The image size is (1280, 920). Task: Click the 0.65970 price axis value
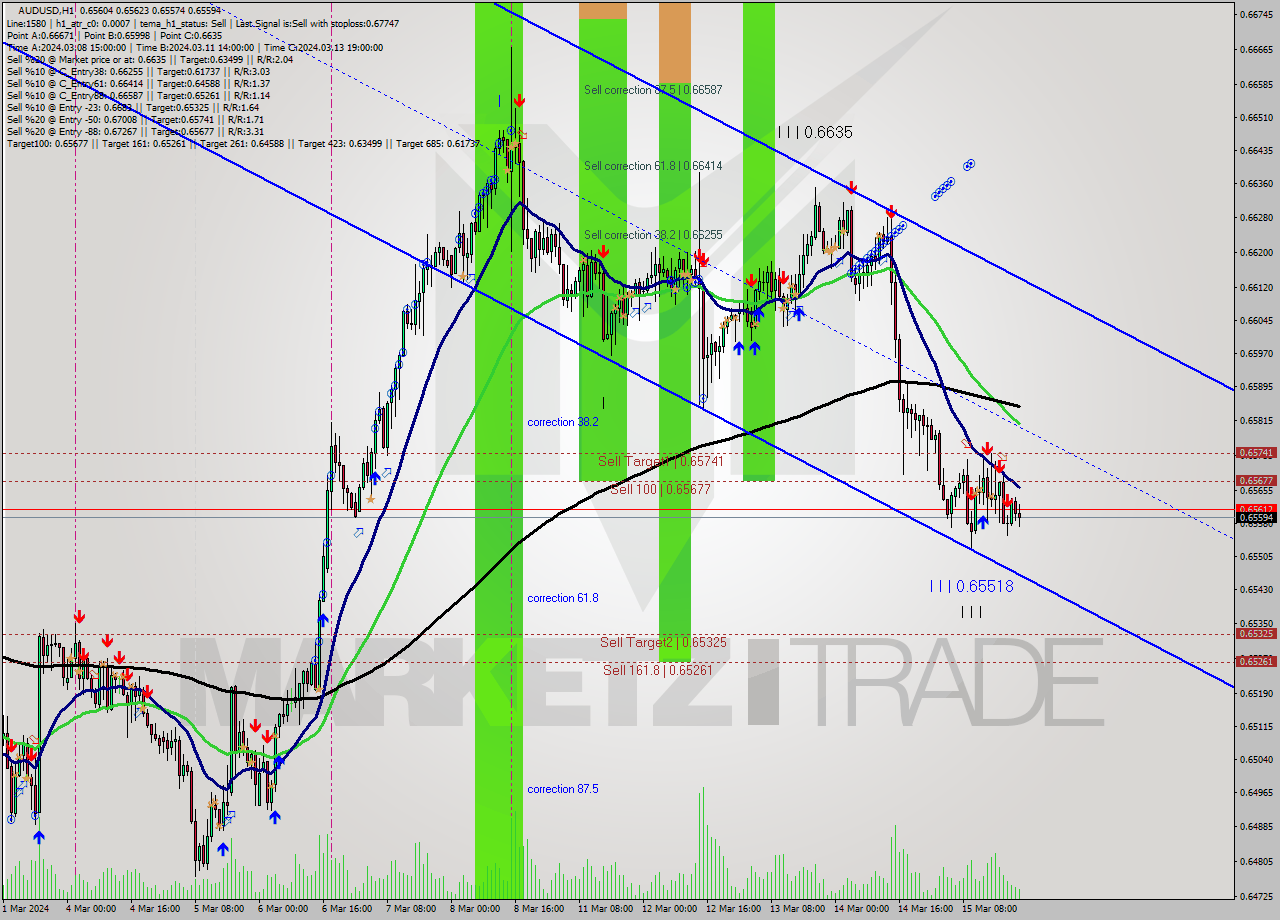1257,353
